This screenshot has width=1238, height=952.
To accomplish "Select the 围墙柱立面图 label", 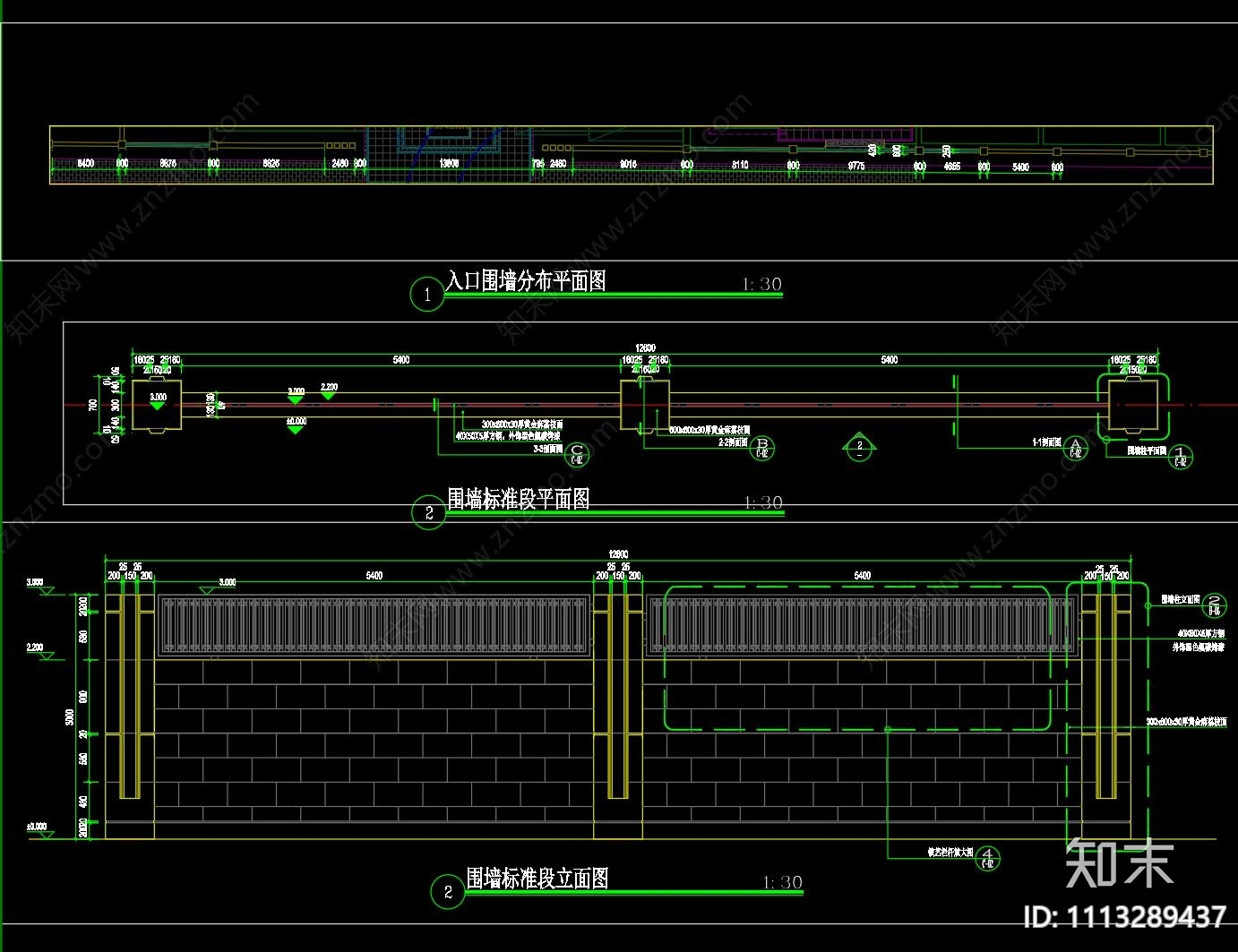I will (x=1180, y=599).
